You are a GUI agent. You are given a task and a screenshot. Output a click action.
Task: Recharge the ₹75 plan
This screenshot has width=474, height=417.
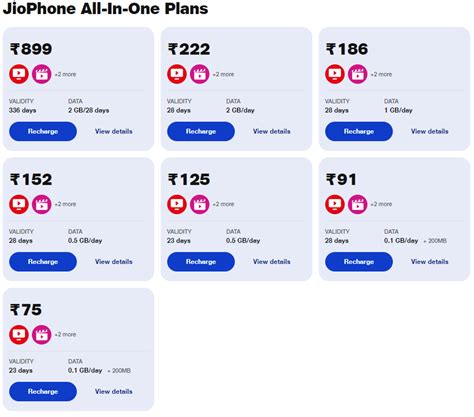click(x=43, y=392)
